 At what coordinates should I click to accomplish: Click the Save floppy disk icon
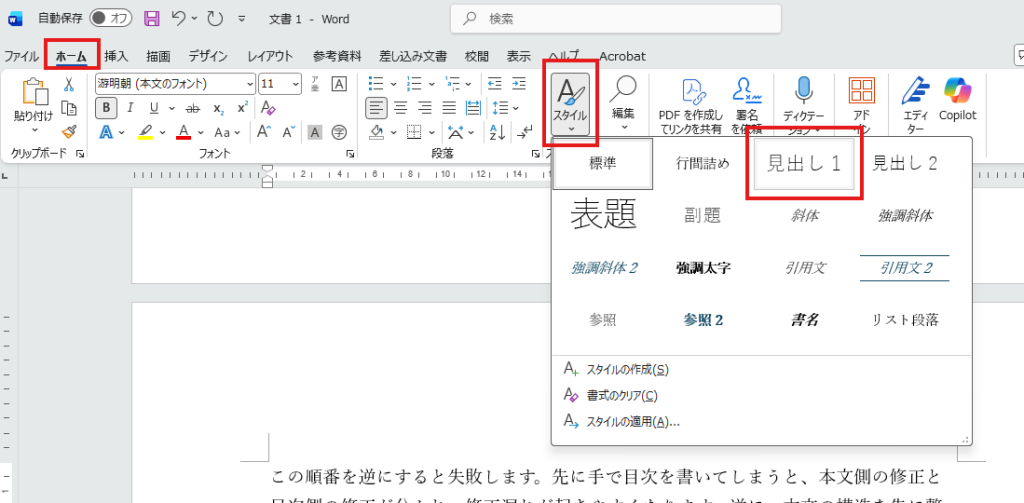(151, 18)
